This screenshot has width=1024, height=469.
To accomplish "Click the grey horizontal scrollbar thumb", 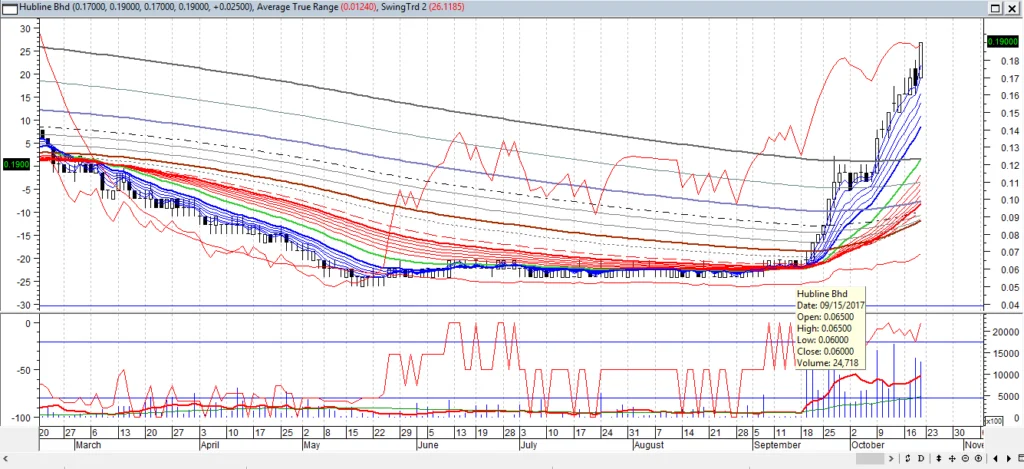I will 870,458.
